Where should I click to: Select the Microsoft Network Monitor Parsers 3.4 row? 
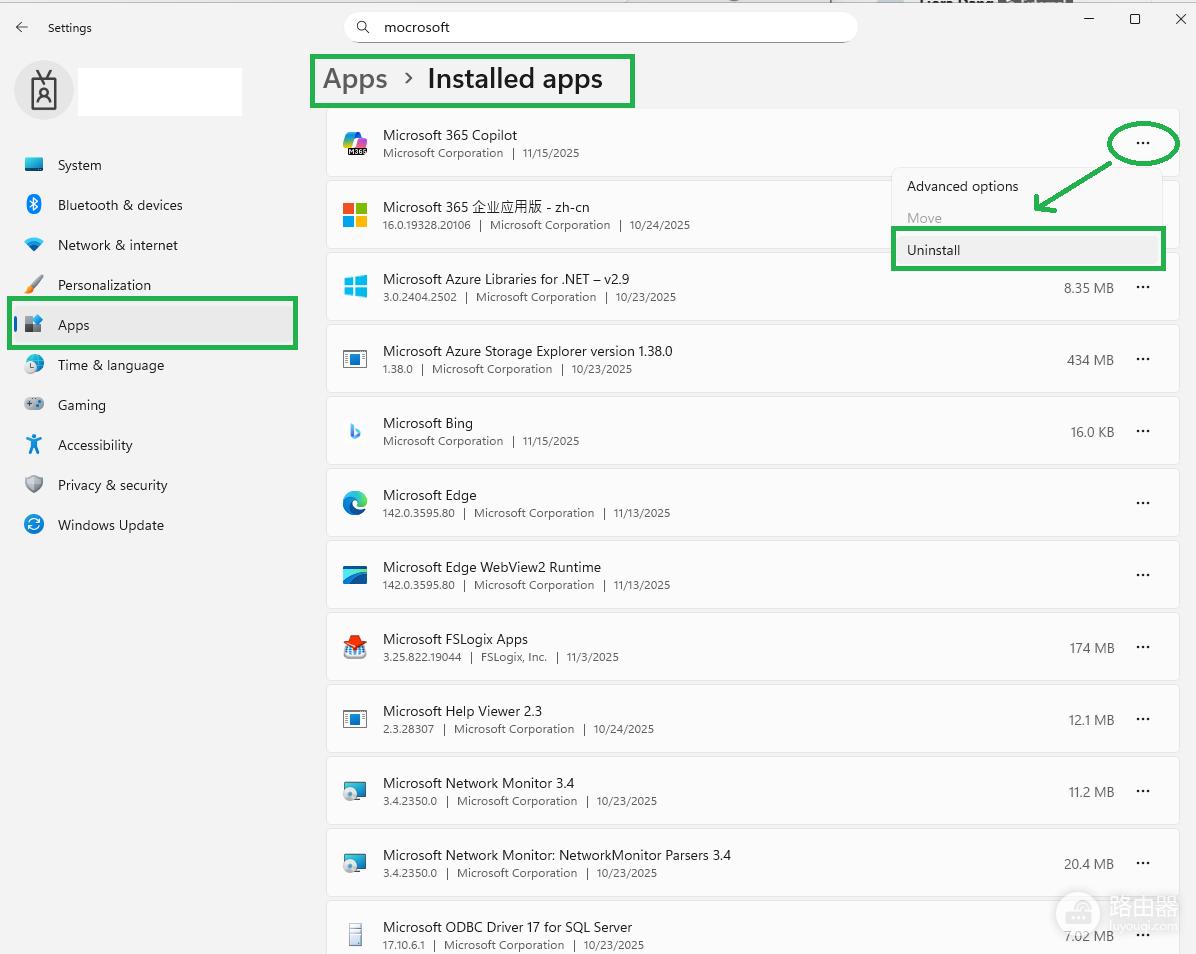[x=753, y=863]
